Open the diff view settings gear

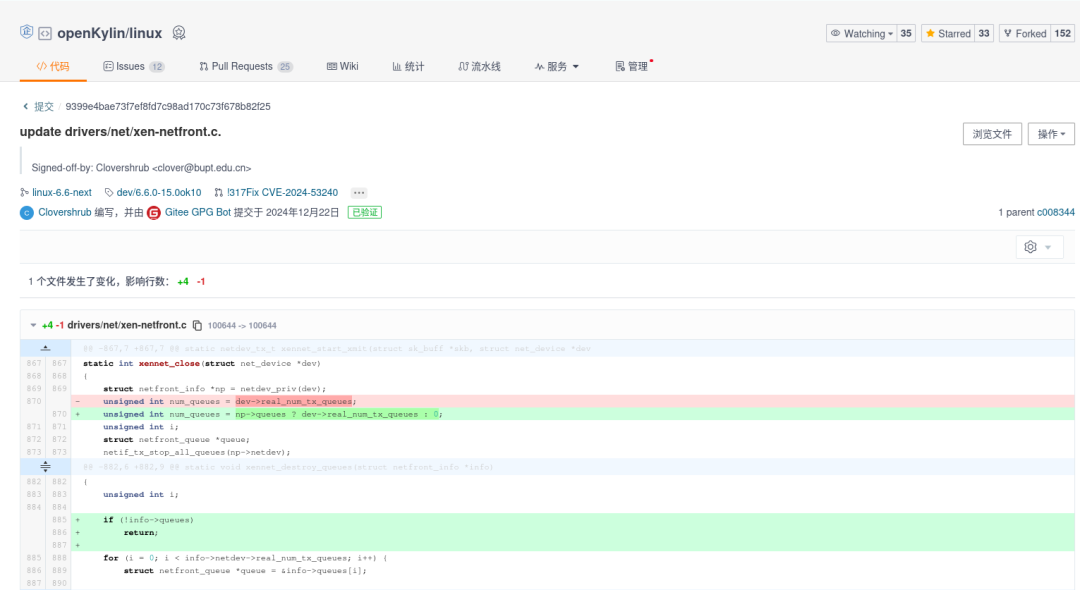[1038, 247]
